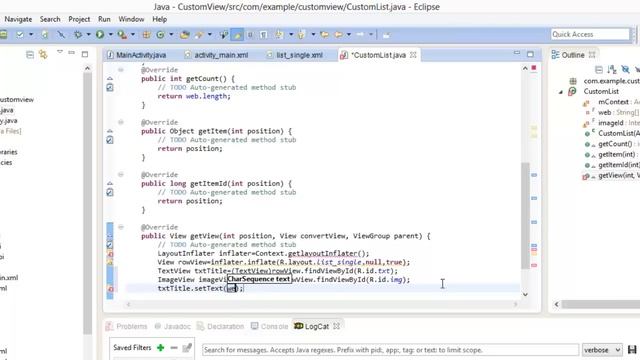Collapse the getView method fold marker
This screenshot has height=360, width=640.
point(121,227)
